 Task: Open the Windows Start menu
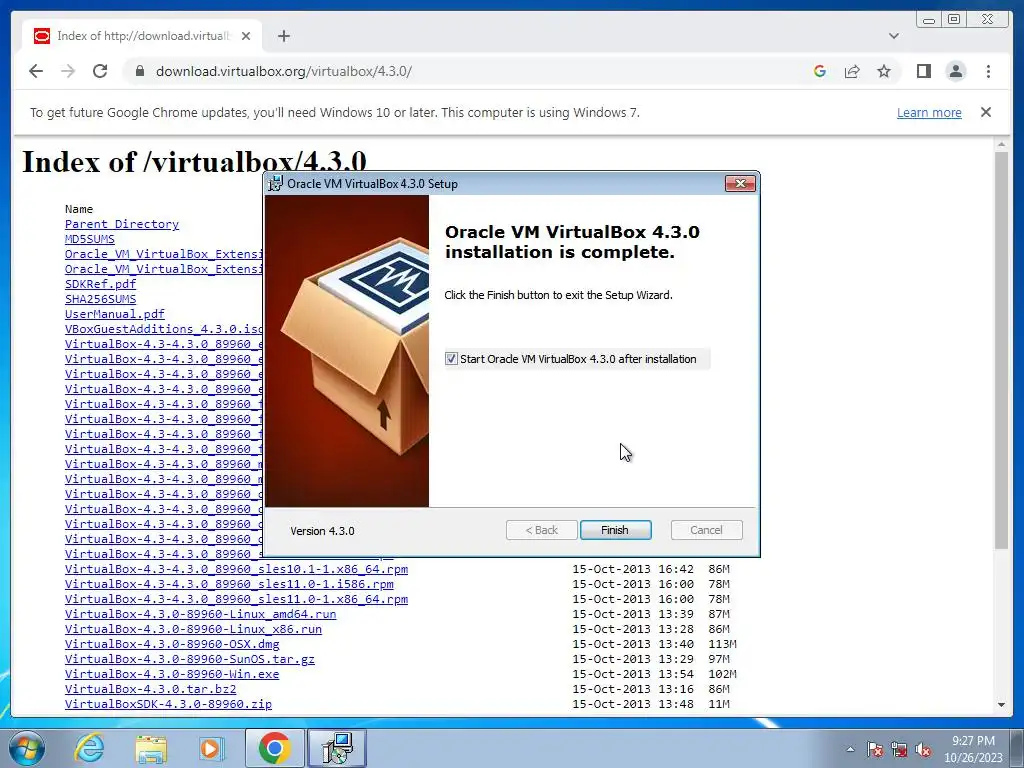26,748
